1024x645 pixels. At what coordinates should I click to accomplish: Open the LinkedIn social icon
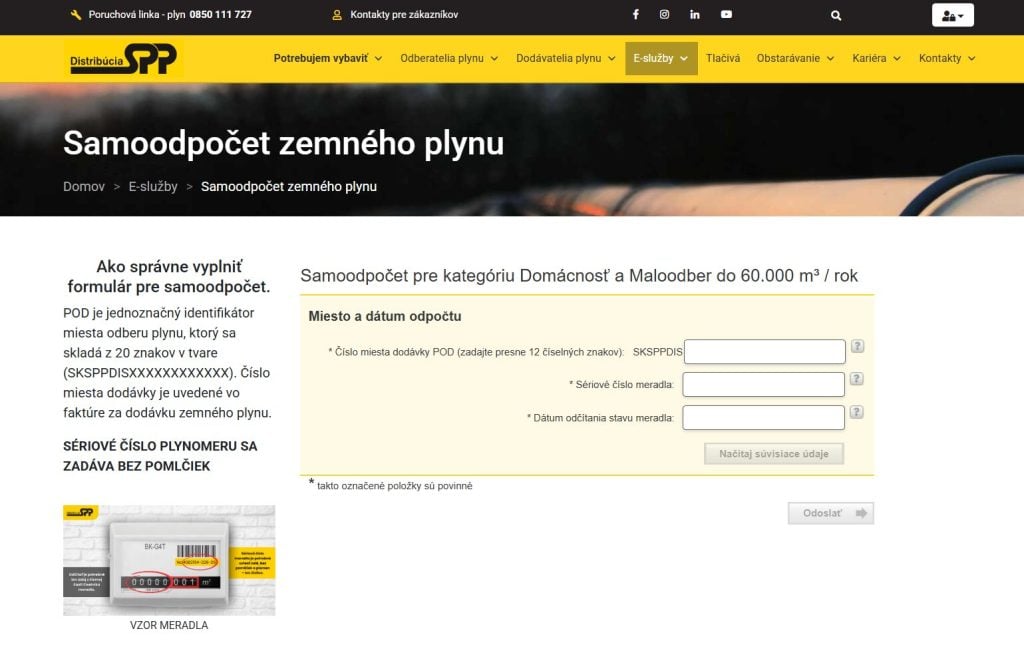(x=695, y=15)
